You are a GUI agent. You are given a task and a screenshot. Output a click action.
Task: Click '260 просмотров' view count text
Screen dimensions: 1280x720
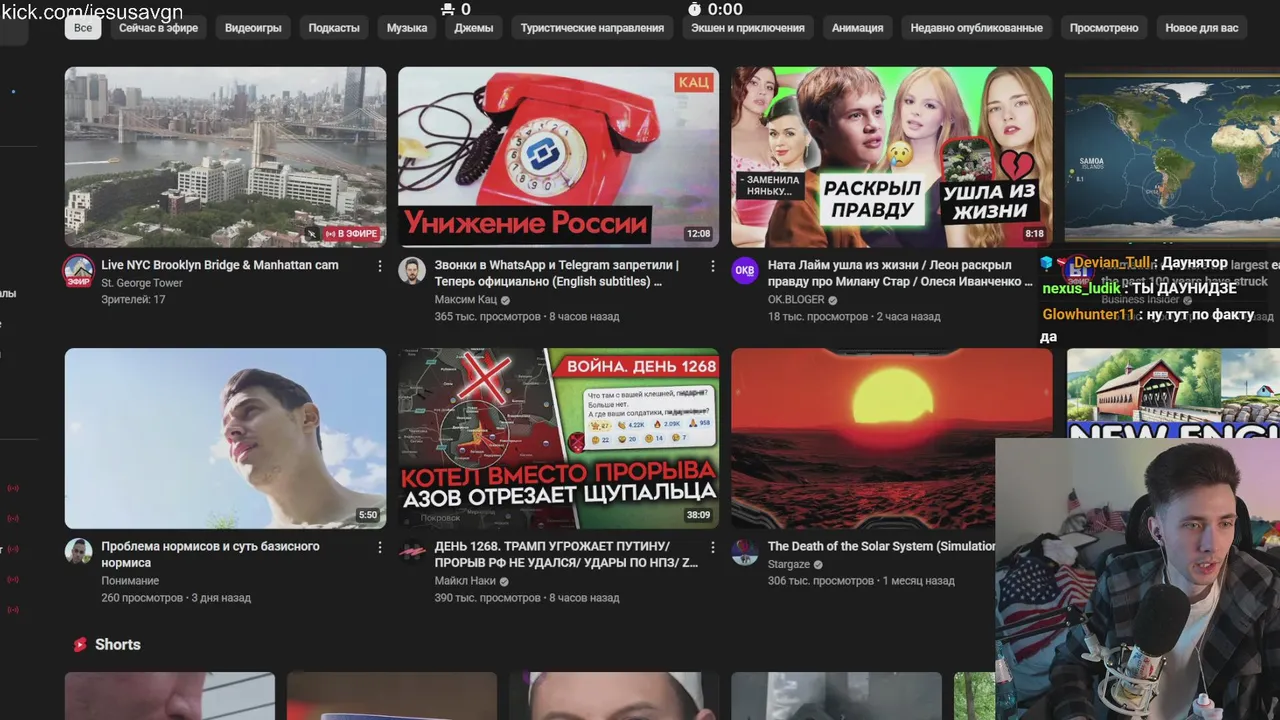tap(142, 598)
